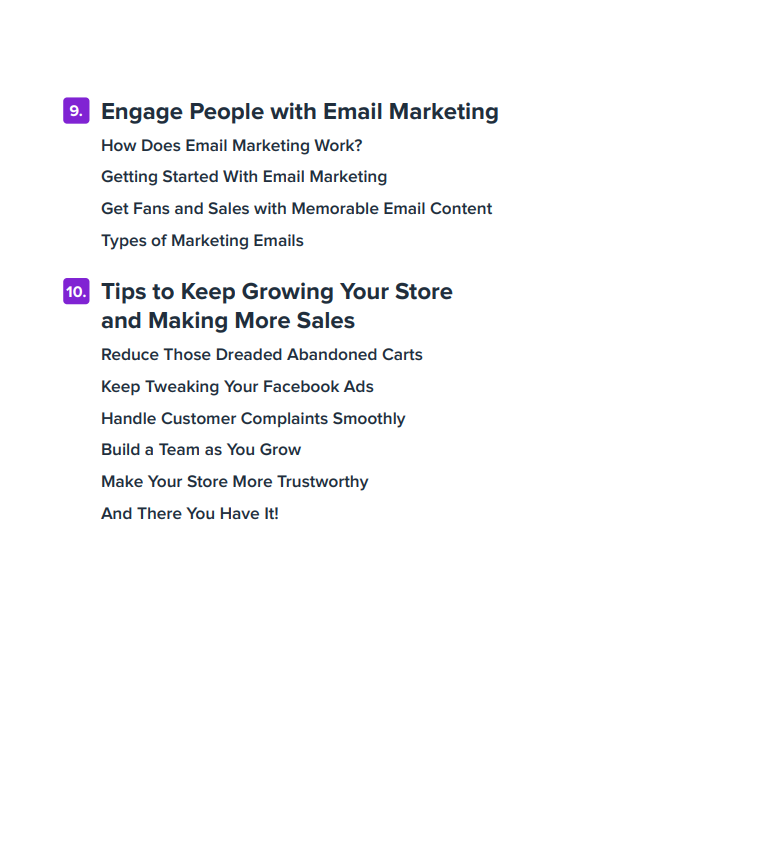Image resolution: width=773 pixels, height=862 pixels.
Task: Open the And There You Have It! section
Action: (x=189, y=514)
